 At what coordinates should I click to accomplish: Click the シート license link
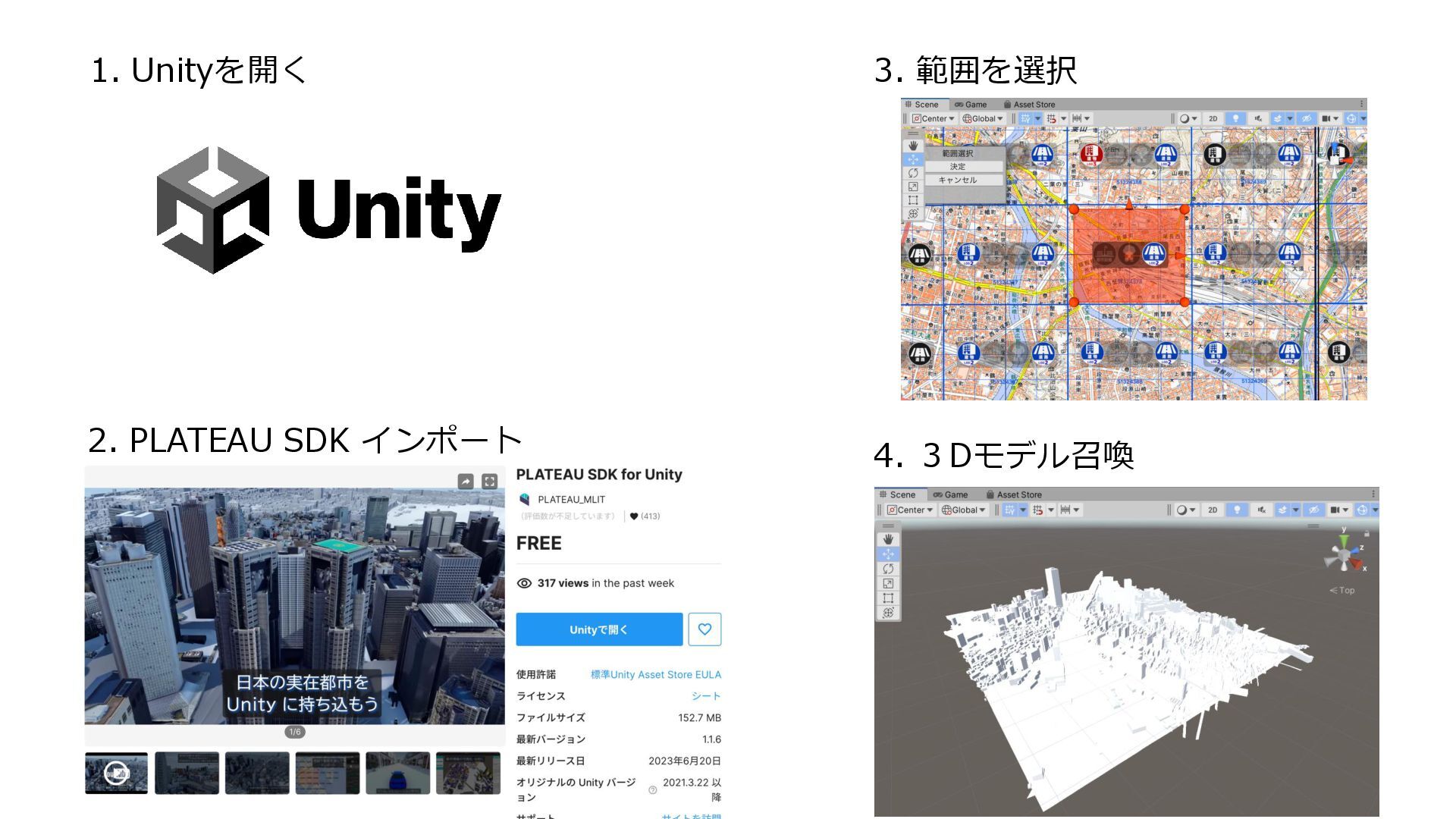point(706,695)
